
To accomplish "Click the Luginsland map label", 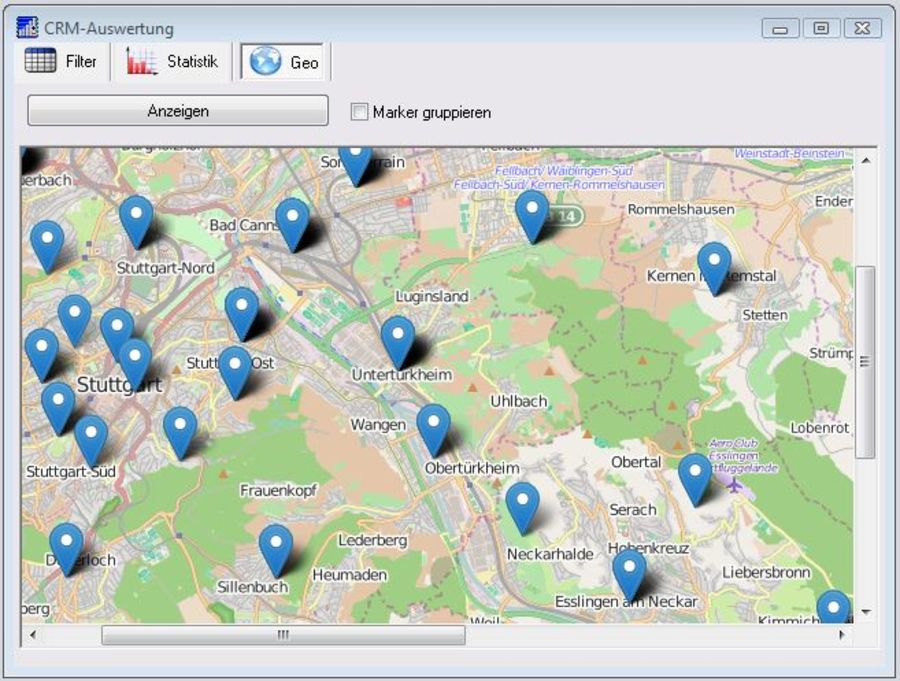I will [432, 296].
